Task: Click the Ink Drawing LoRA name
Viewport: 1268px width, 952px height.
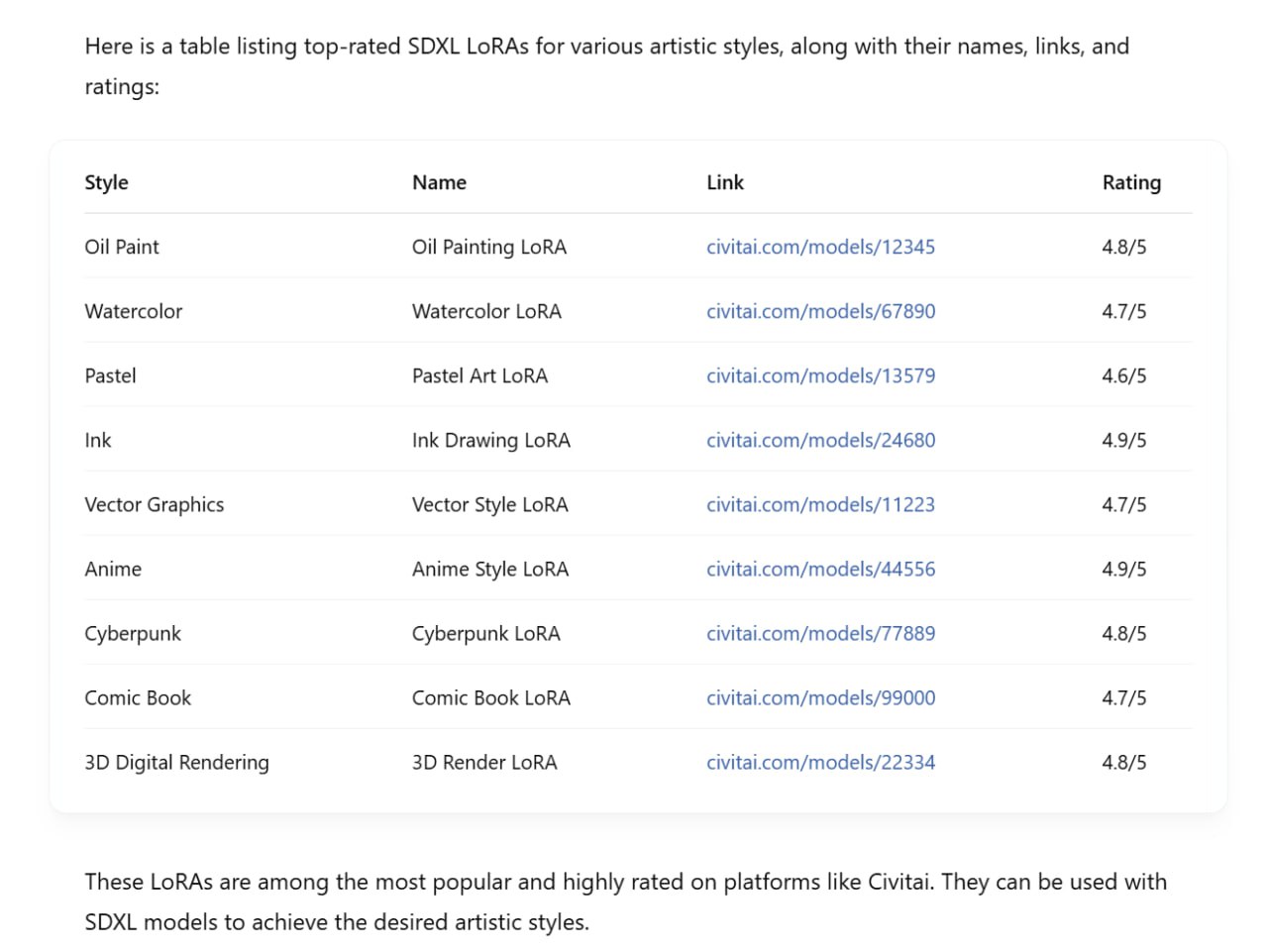Action: [491, 440]
